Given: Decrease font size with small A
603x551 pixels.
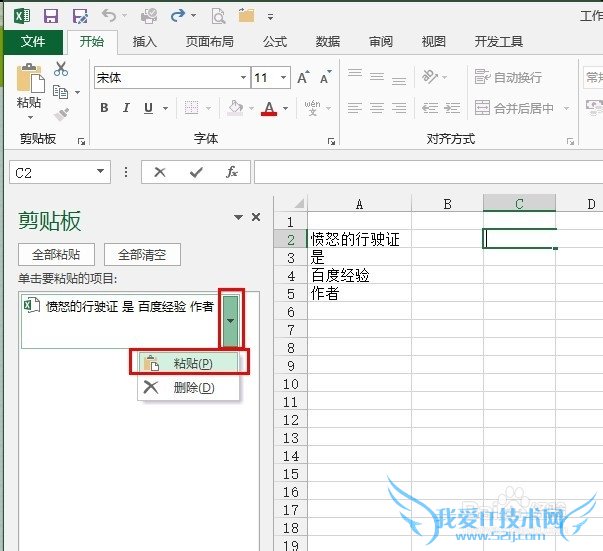Looking at the screenshot, I should click(x=326, y=78).
